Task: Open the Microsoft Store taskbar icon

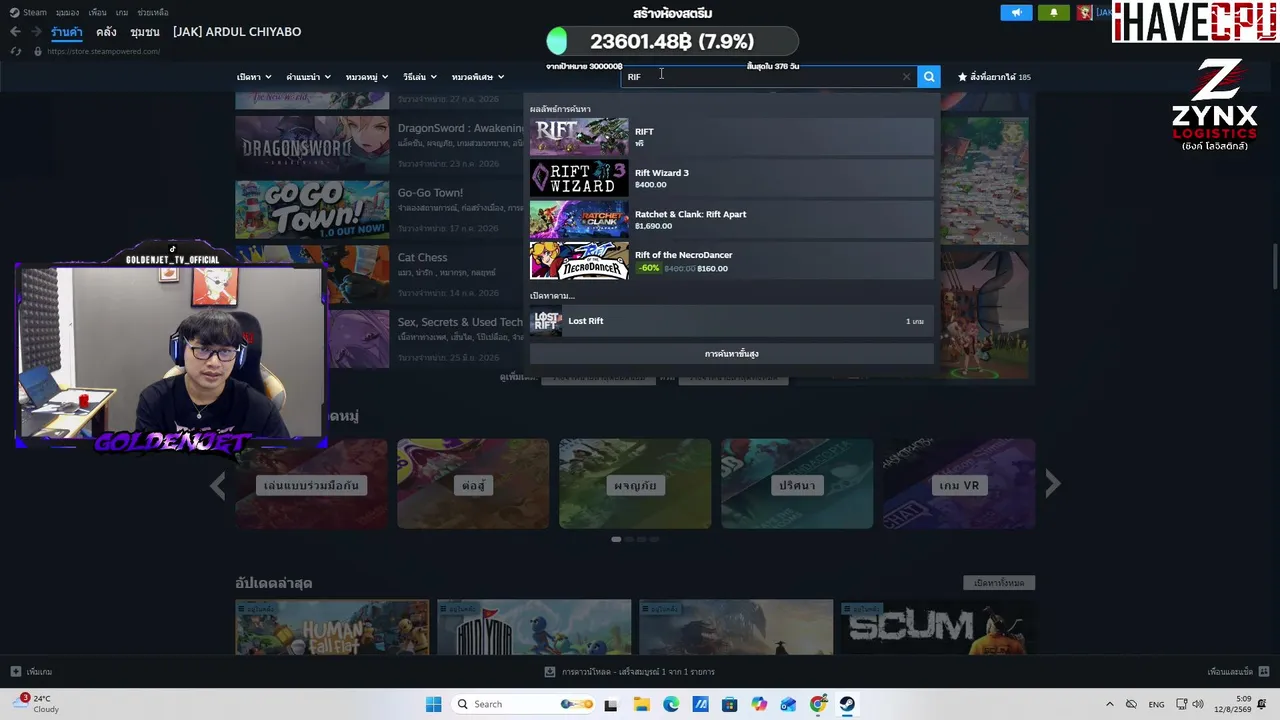Action: point(730,704)
